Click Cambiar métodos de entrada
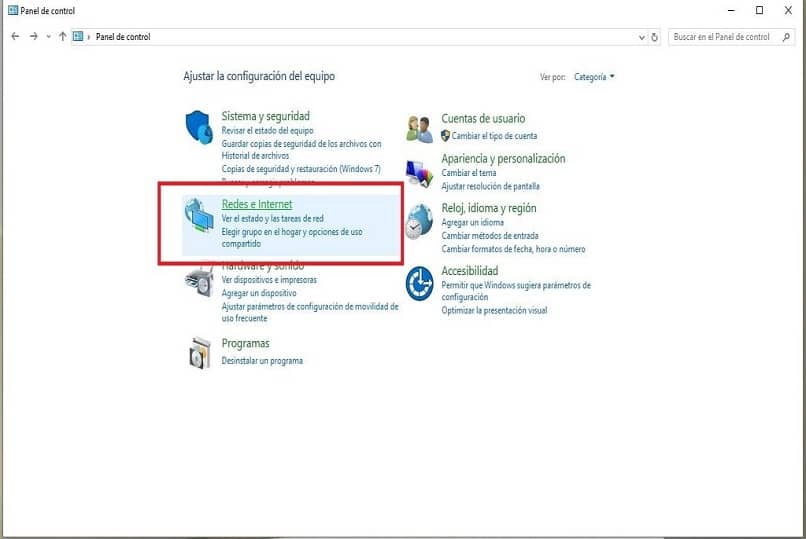 (x=490, y=235)
